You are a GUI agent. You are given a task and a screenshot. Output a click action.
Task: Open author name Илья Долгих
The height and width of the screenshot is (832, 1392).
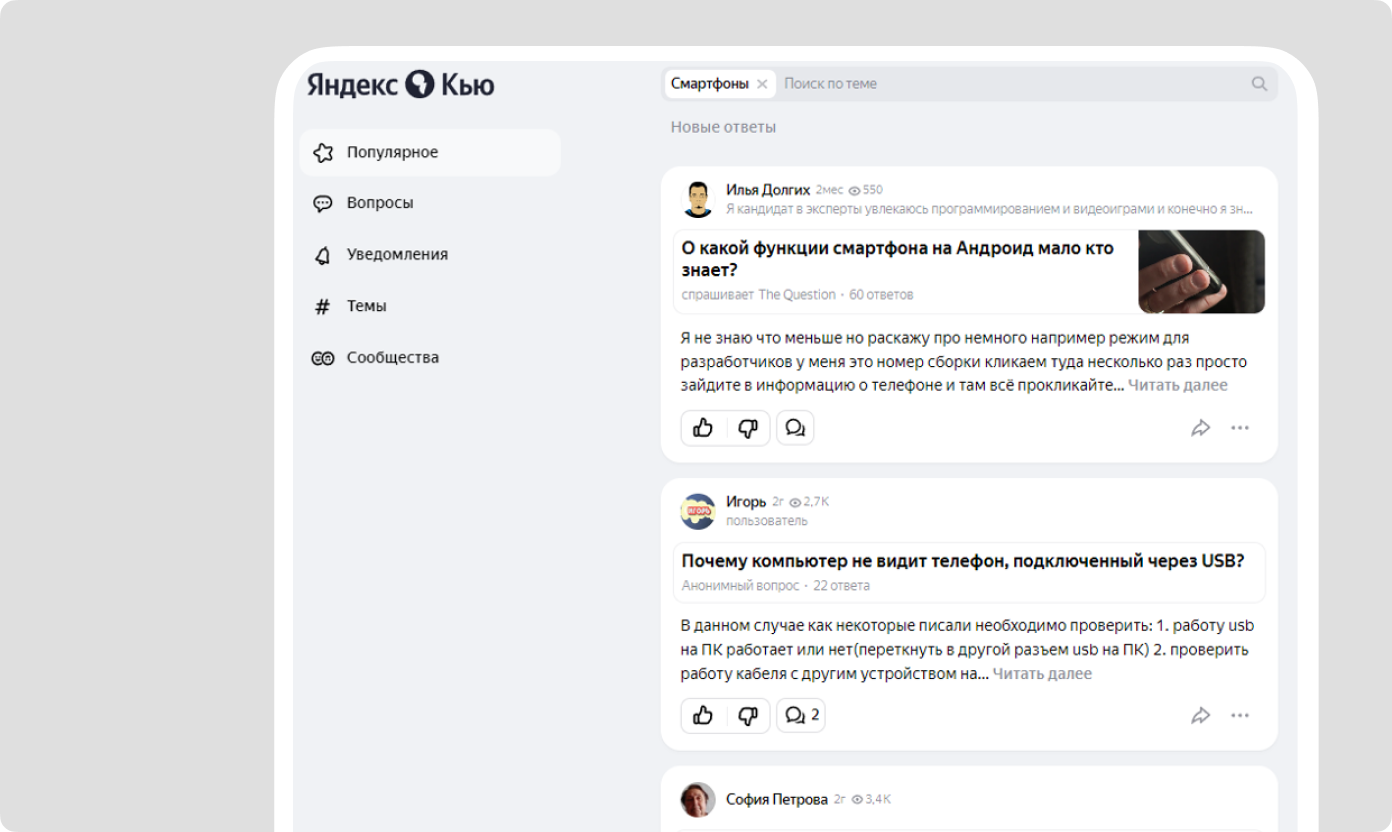click(768, 190)
